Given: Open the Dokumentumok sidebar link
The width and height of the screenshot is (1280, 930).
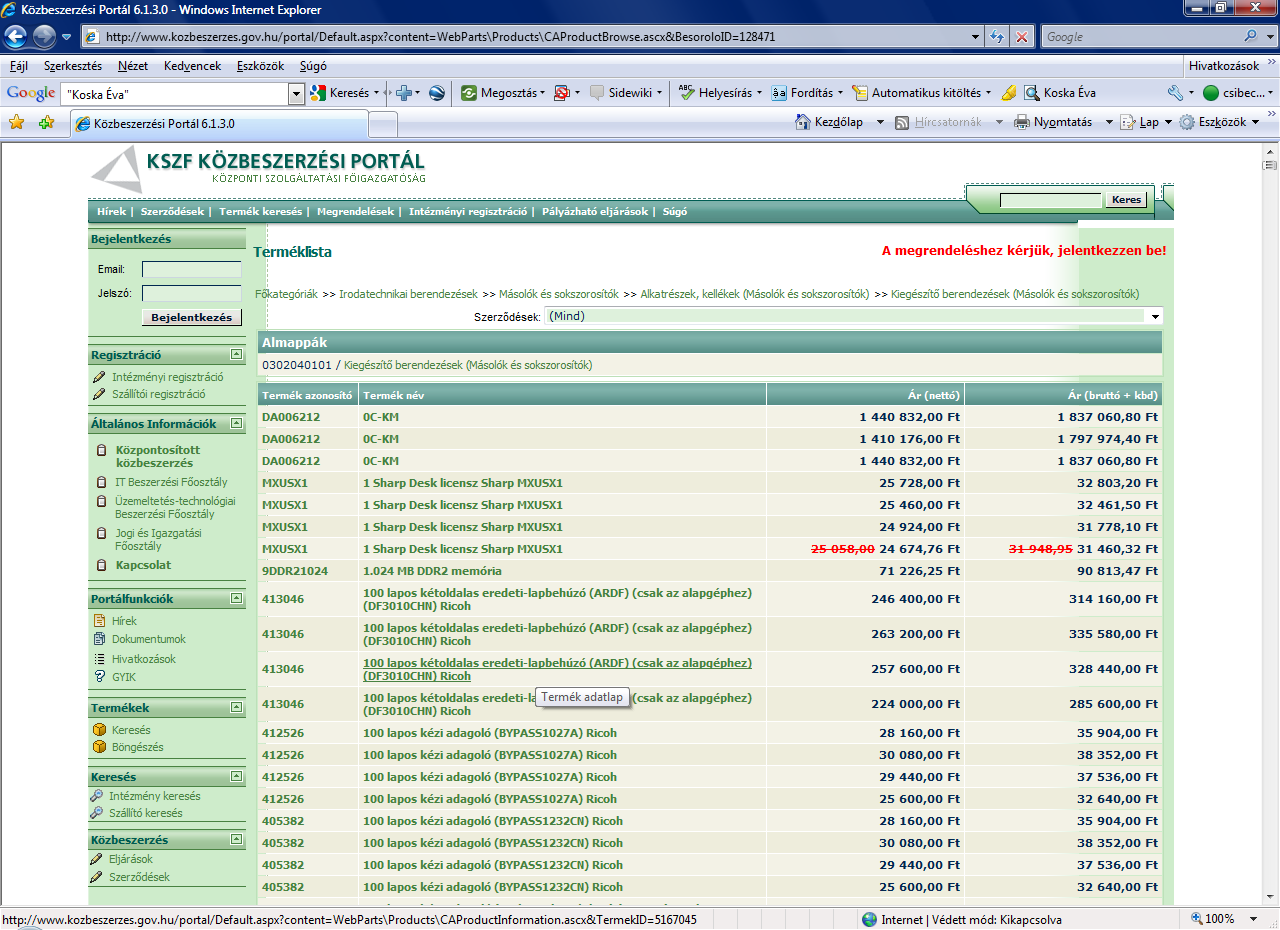Looking at the screenshot, I should pos(149,639).
